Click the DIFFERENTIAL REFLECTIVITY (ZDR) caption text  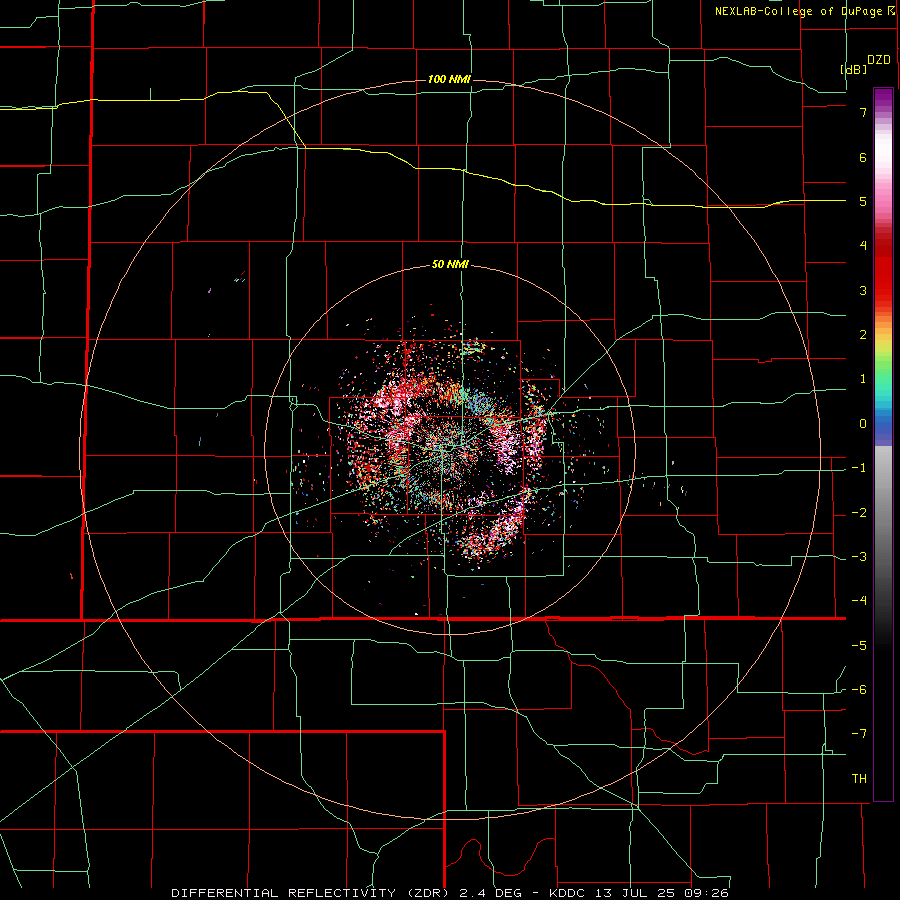[312, 893]
